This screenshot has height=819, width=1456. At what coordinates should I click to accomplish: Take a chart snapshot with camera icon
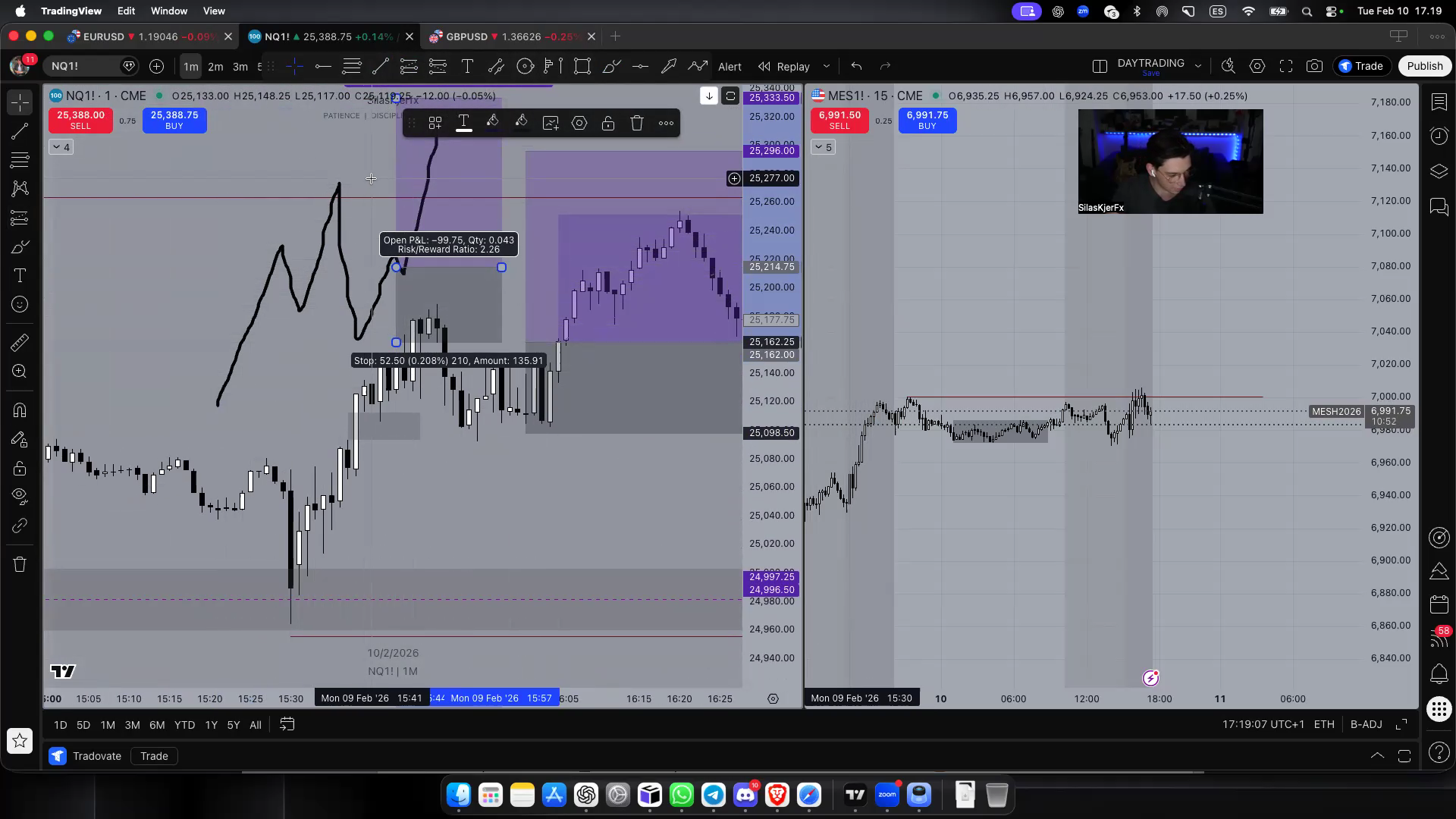(1314, 67)
